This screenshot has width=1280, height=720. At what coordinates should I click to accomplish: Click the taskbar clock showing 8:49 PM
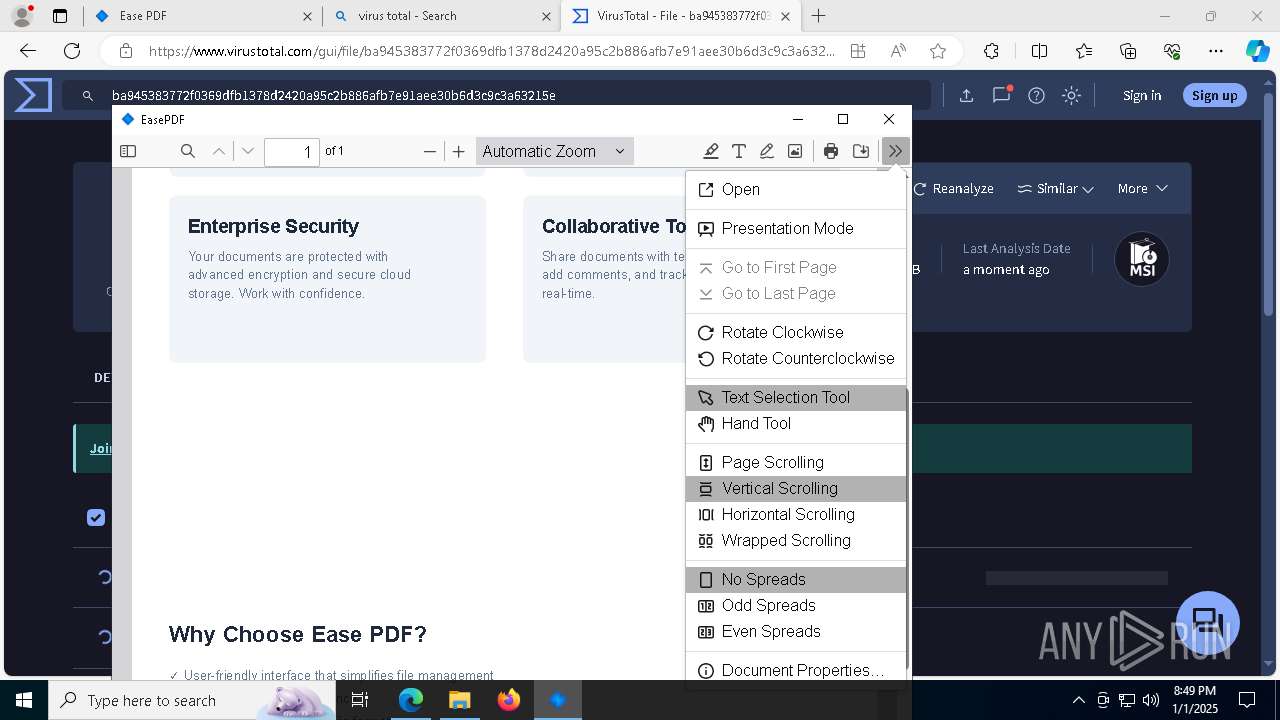(1194, 700)
